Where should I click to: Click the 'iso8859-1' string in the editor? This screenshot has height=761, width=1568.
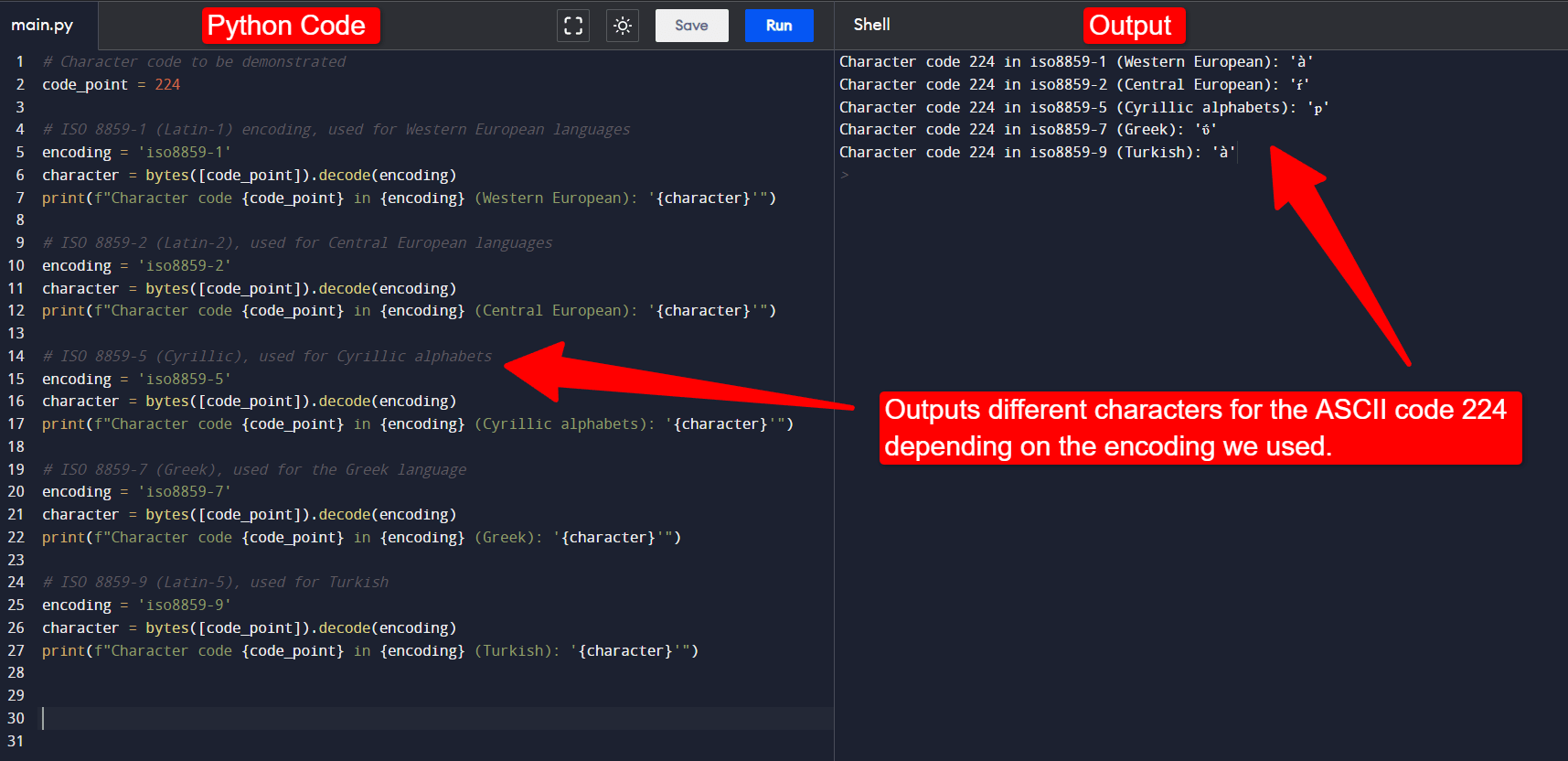coord(185,152)
